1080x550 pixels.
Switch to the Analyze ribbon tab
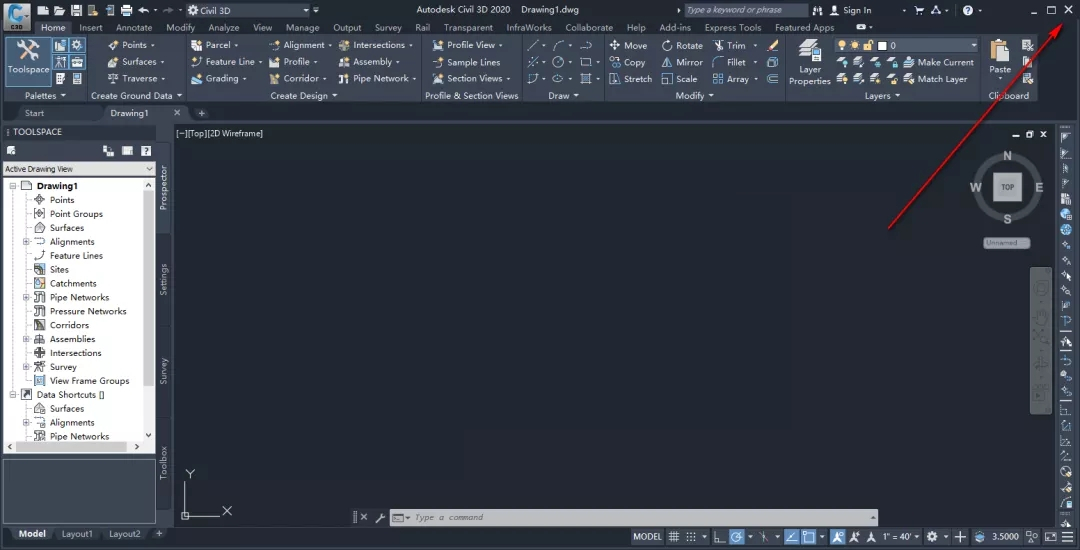coord(224,28)
